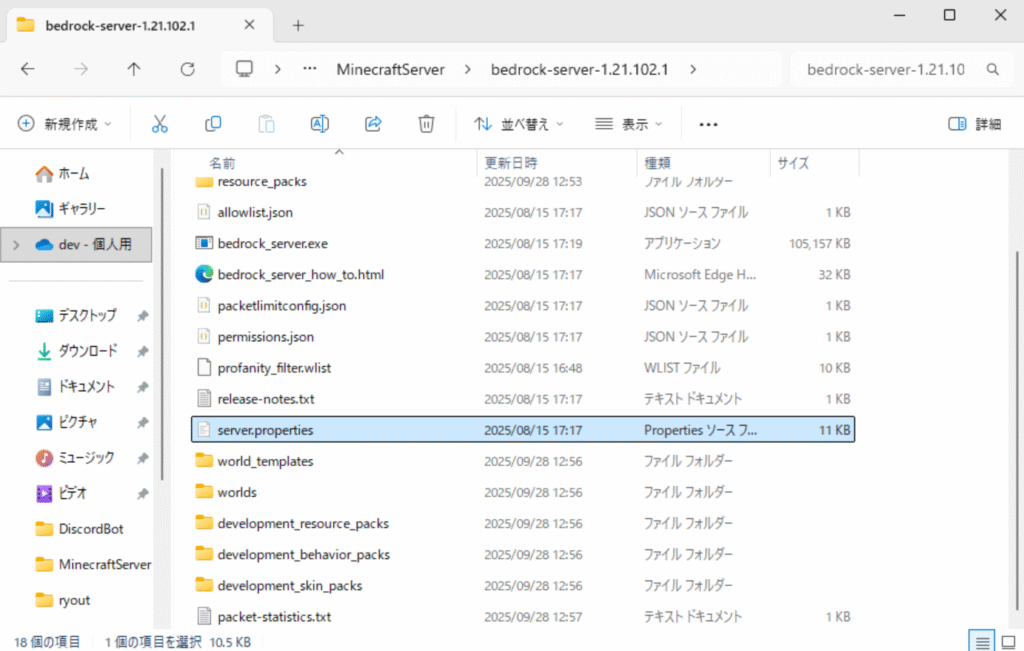Click the Share icon in toolbar

pos(373,124)
